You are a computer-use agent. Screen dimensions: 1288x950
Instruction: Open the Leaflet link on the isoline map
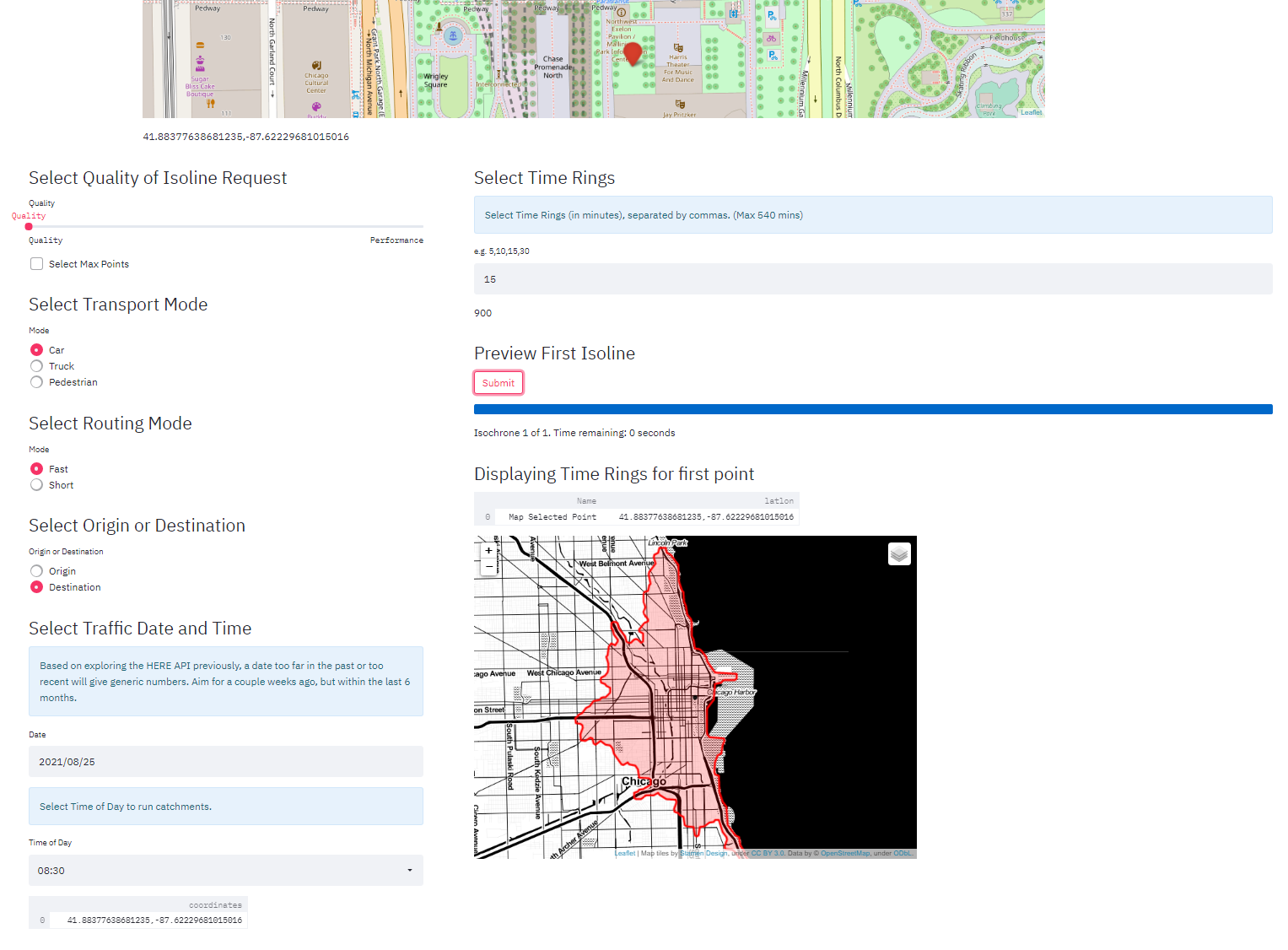625,853
